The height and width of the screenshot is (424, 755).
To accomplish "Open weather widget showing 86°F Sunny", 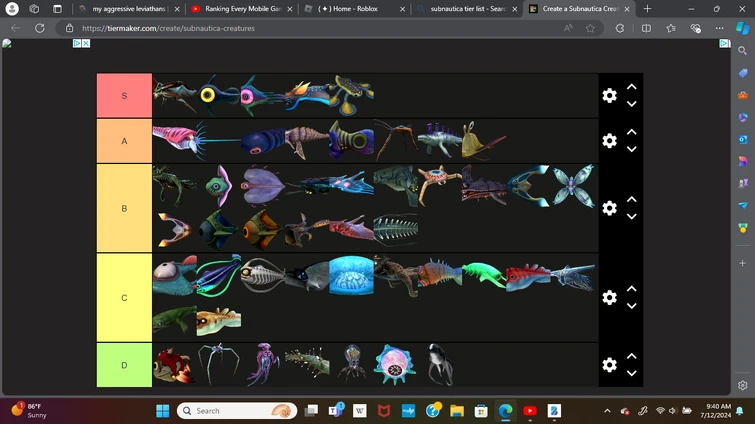I will [x=27, y=411].
